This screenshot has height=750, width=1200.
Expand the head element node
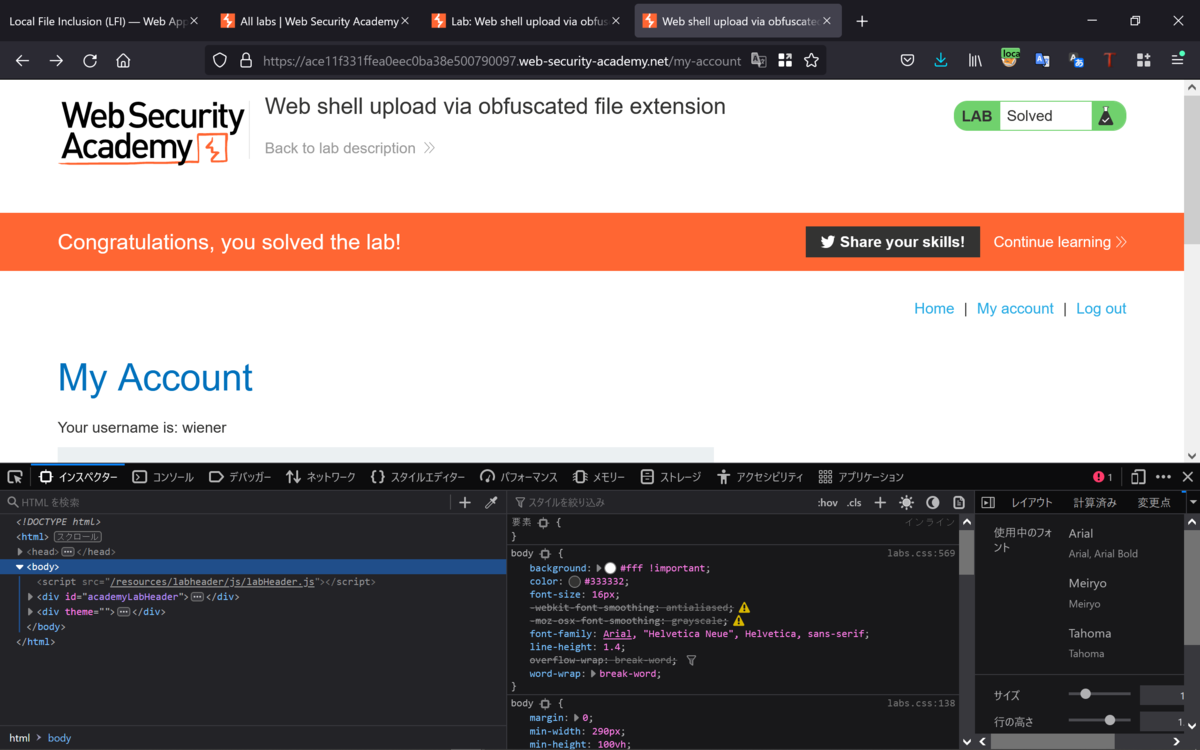coord(20,552)
